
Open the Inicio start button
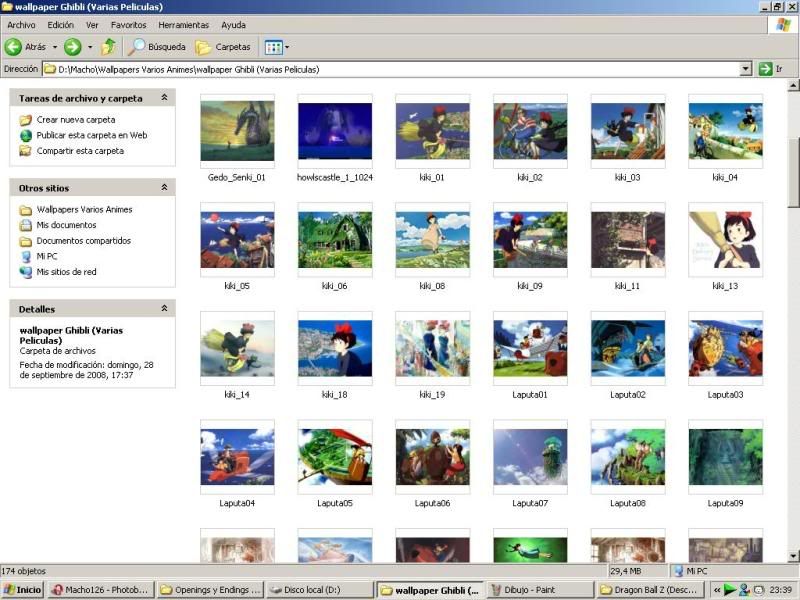tap(22, 590)
